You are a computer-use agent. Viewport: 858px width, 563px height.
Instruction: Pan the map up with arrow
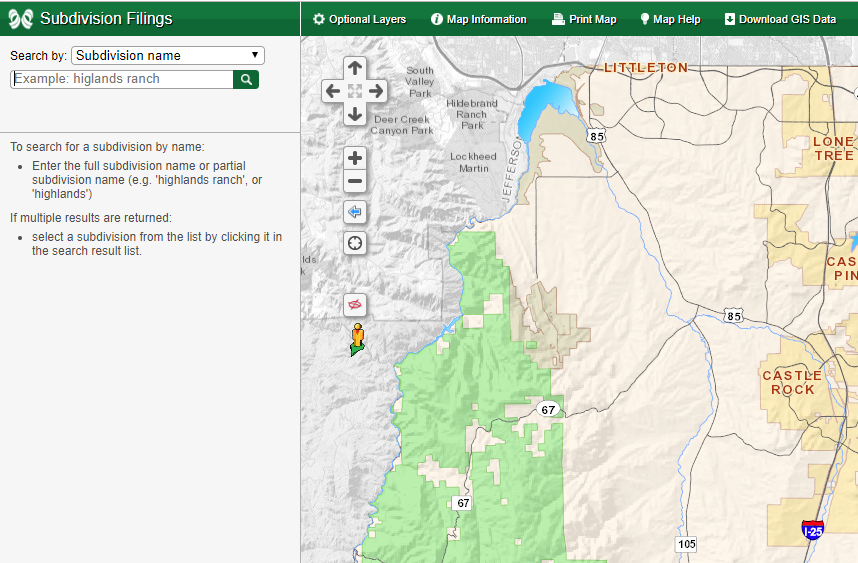(354, 68)
